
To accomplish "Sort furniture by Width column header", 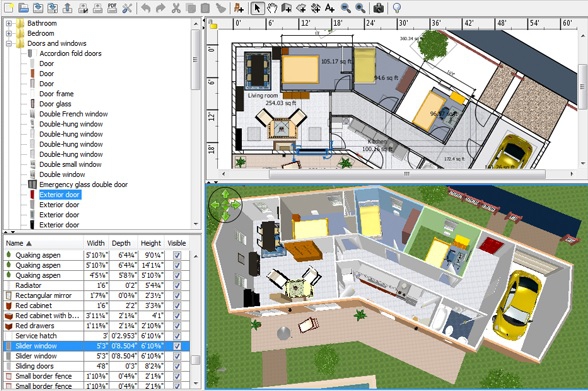I will 96,243.
